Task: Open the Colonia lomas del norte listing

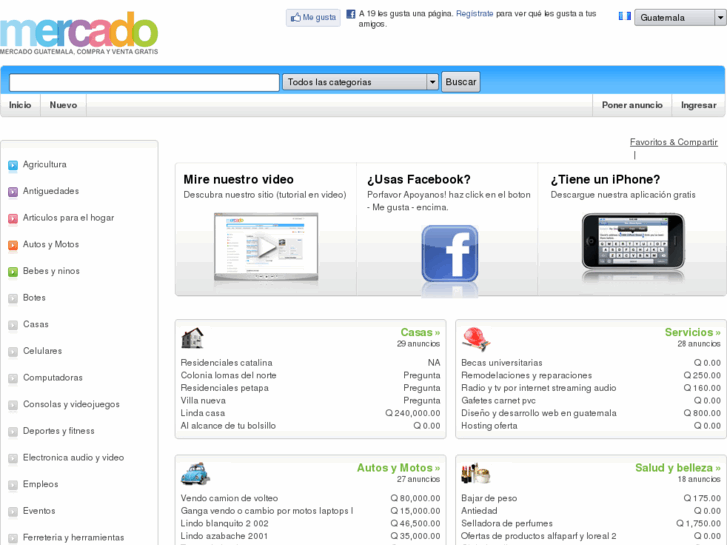Action: click(x=228, y=375)
